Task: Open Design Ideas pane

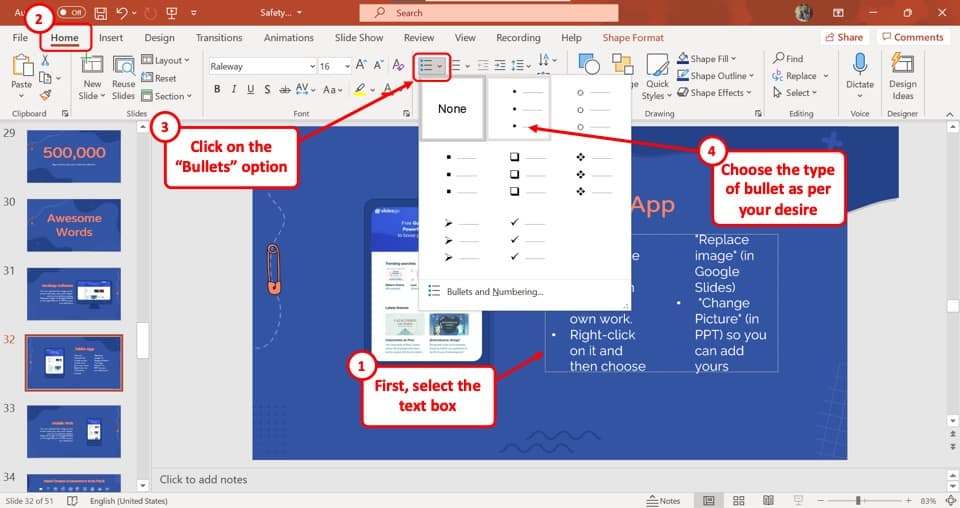Action: coord(902,77)
